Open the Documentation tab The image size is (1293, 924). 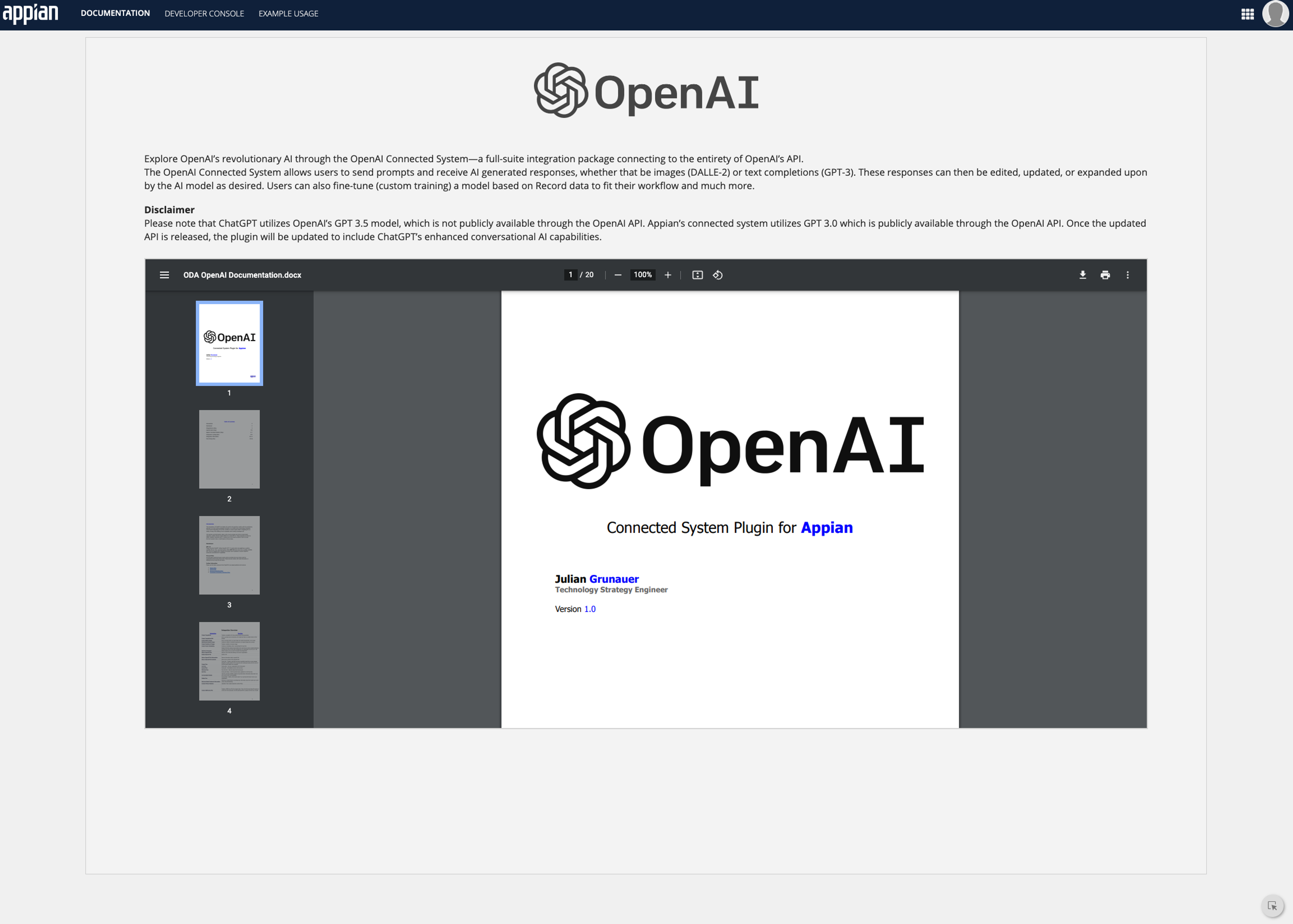tap(115, 13)
